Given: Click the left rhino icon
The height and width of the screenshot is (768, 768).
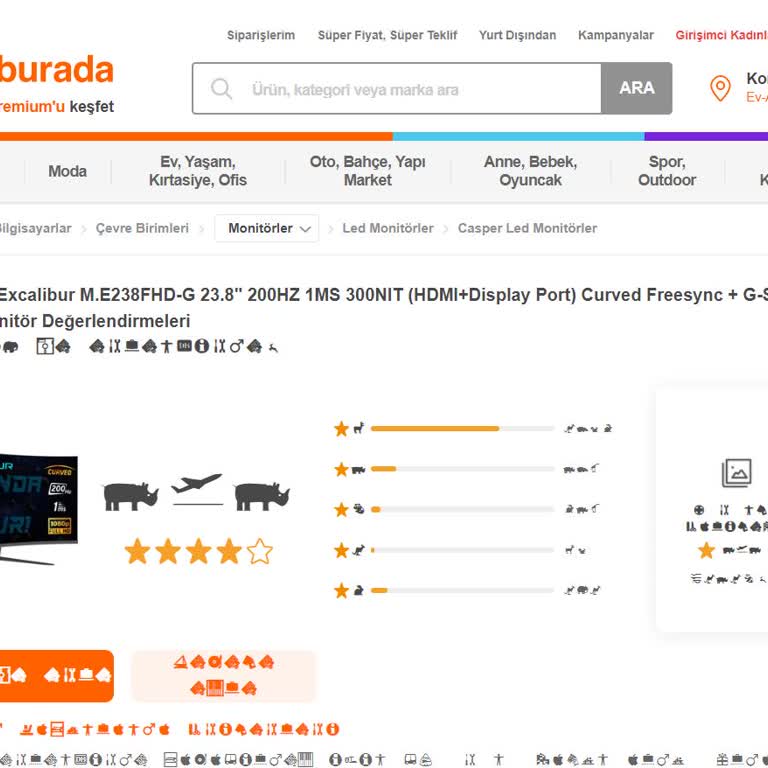Looking at the screenshot, I should click(131, 497).
